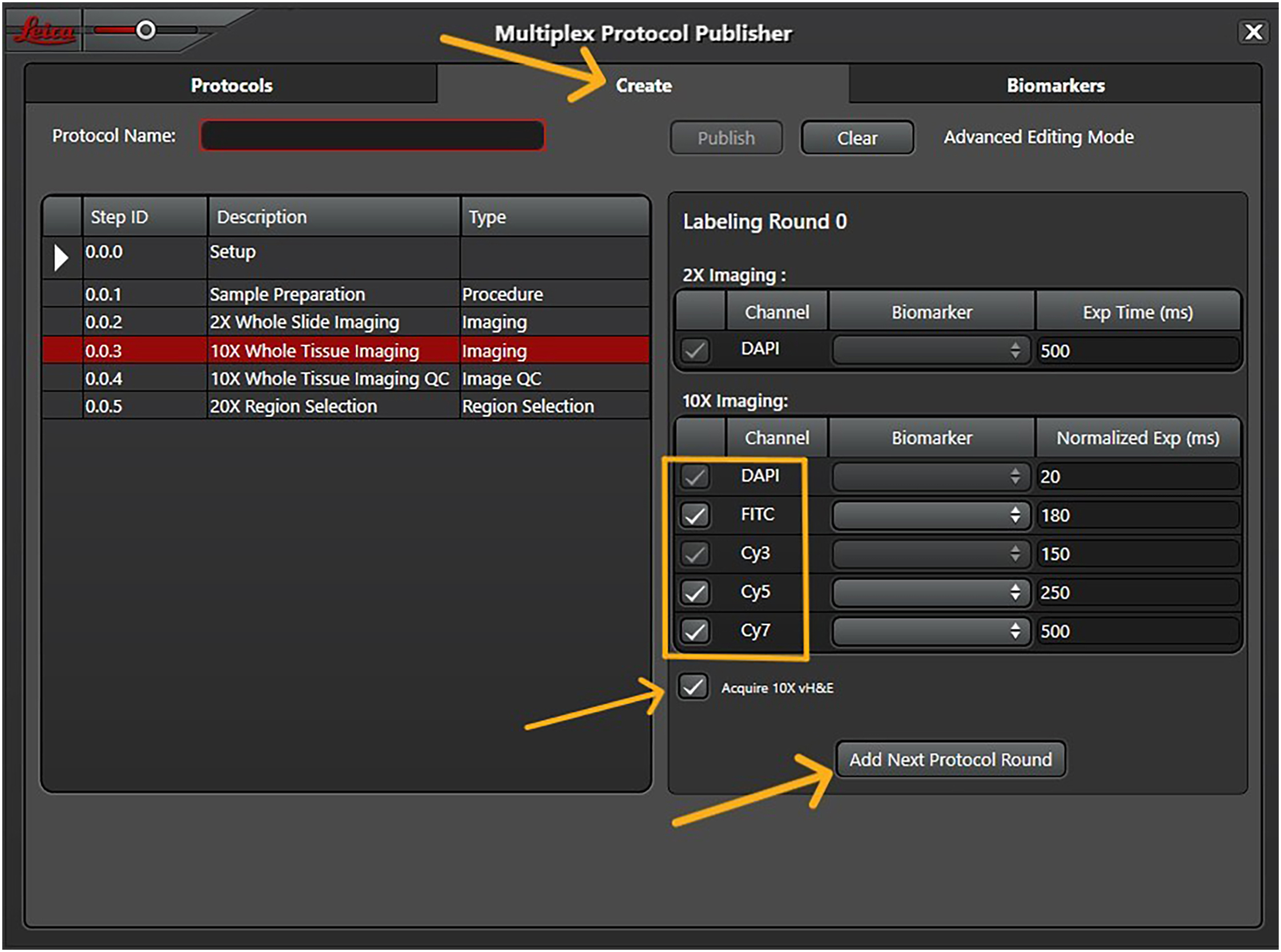This screenshot has width=1281, height=952.
Task: Toggle the 10X DAPI channel checkbox
Action: [694, 476]
